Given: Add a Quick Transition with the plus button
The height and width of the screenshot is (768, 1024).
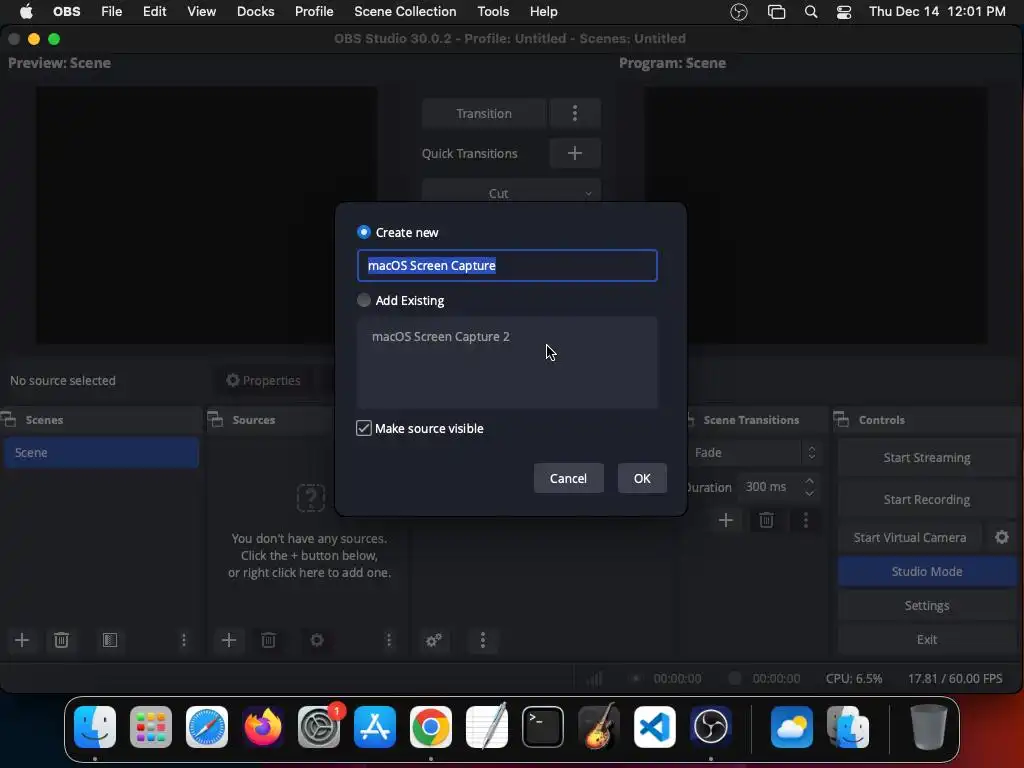Looking at the screenshot, I should pos(575,153).
